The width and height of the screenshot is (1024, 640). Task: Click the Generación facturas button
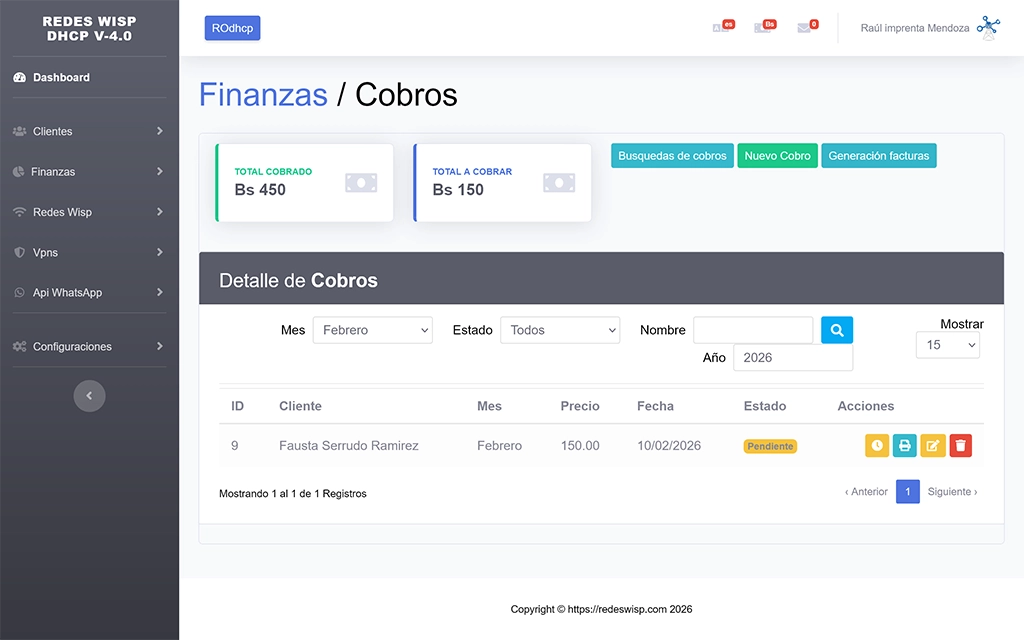[x=879, y=156]
